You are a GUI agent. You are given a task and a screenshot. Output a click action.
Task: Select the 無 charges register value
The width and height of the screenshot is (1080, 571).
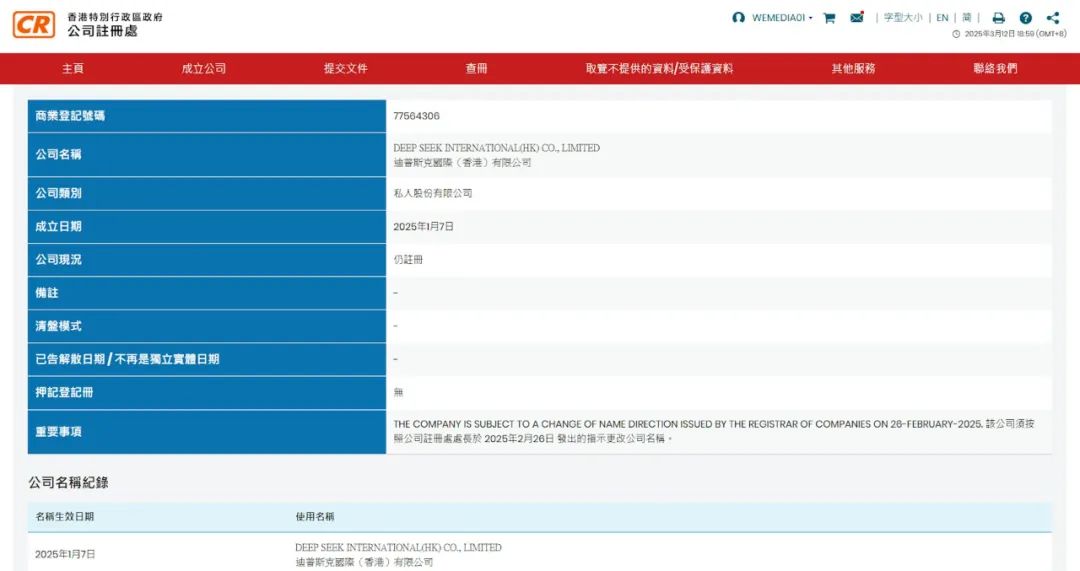pyautogui.click(x=398, y=392)
